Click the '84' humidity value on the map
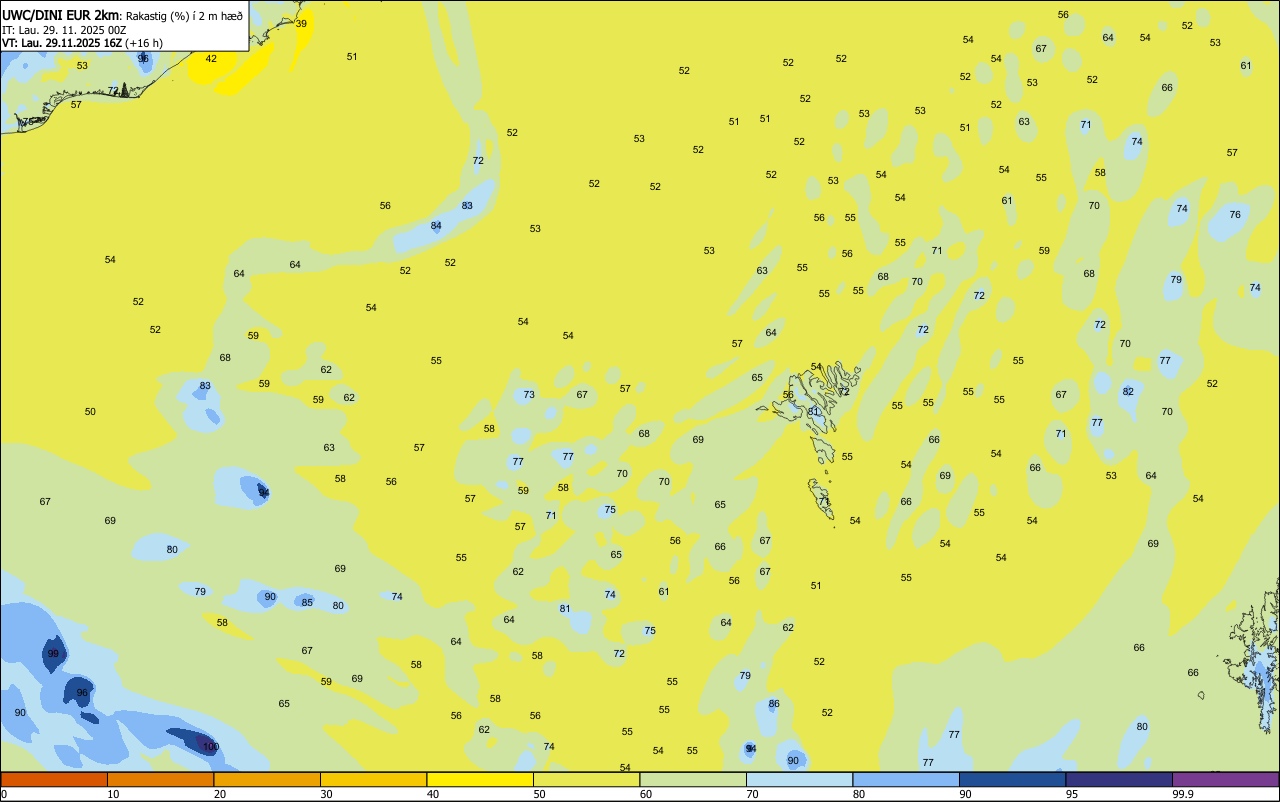The width and height of the screenshot is (1280, 802). [436, 226]
